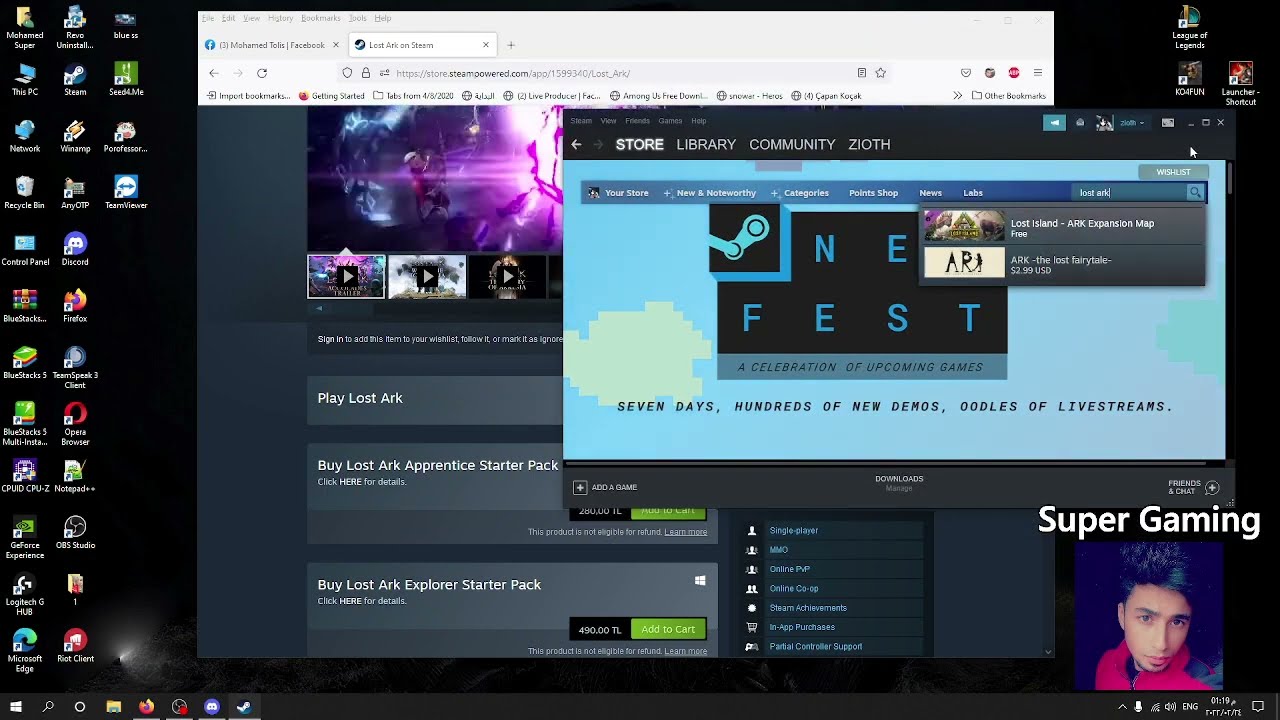This screenshot has width=1280, height=720.
Task: Open the STORE tab in Steam
Action: [x=639, y=145]
